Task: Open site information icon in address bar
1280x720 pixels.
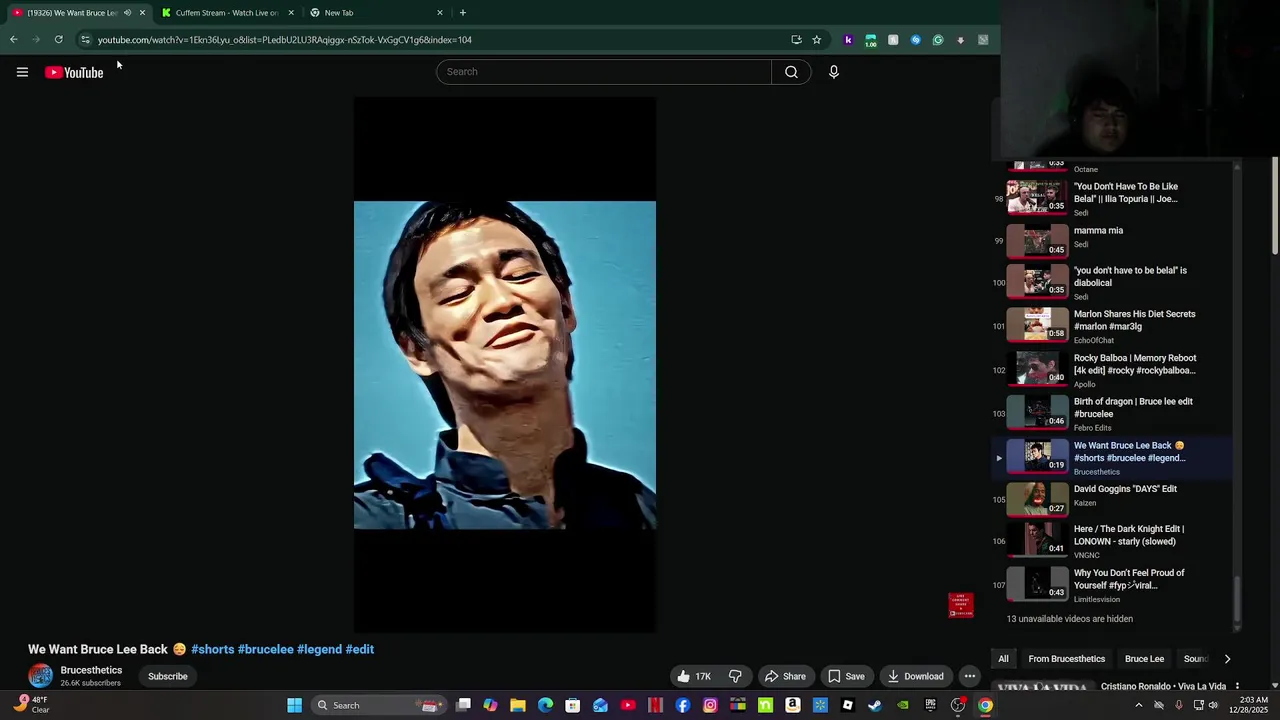Action: (85, 40)
